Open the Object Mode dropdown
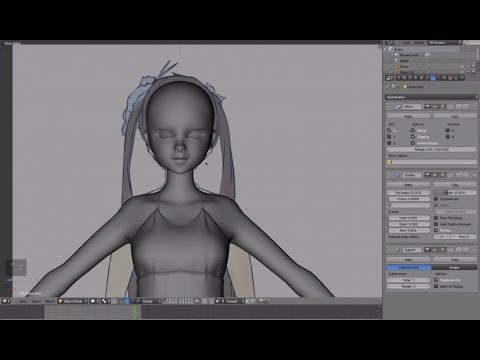480x360 pixels. (73, 301)
